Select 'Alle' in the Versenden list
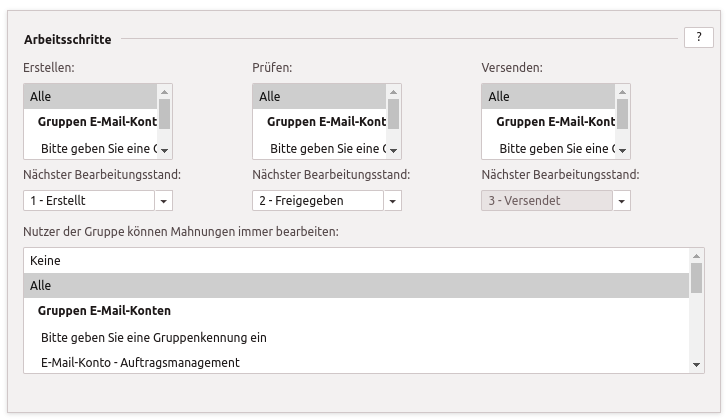The width and height of the screenshot is (727, 420). pyautogui.click(x=548, y=97)
